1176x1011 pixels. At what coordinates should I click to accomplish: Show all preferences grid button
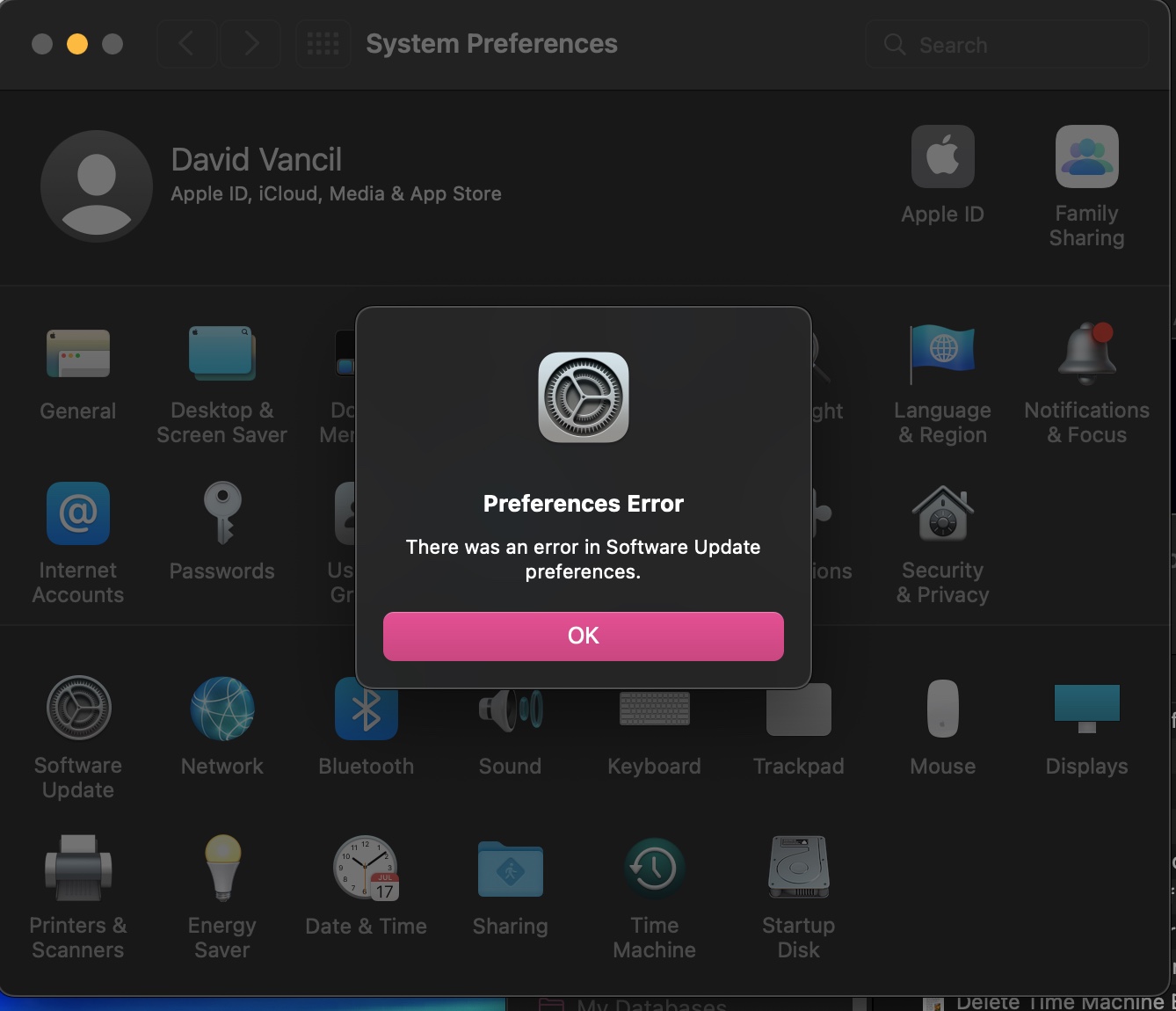tap(323, 44)
